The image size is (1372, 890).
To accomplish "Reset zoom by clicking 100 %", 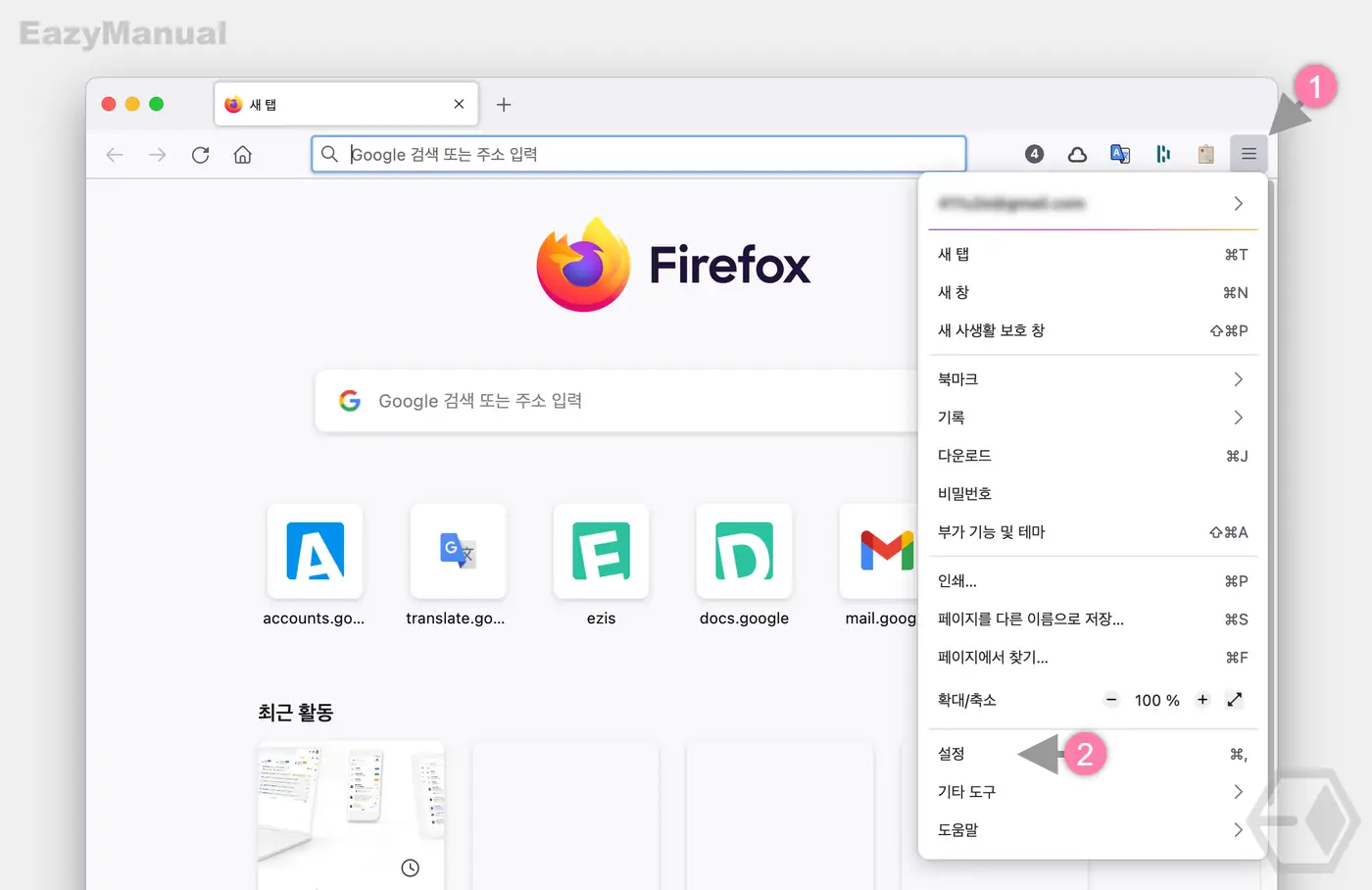I will [x=1157, y=700].
